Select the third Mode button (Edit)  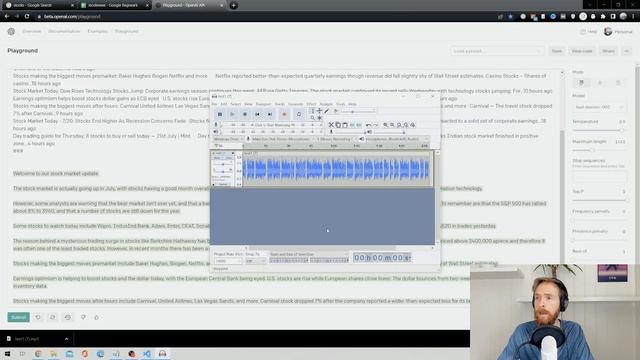[x=618, y=83]
